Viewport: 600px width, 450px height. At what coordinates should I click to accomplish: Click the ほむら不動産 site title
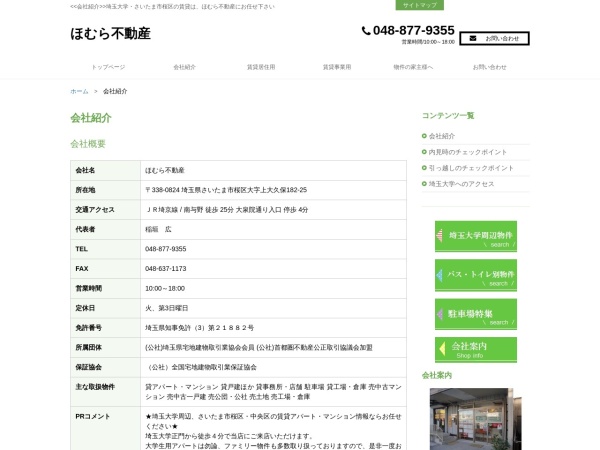[x=111, y=33]
